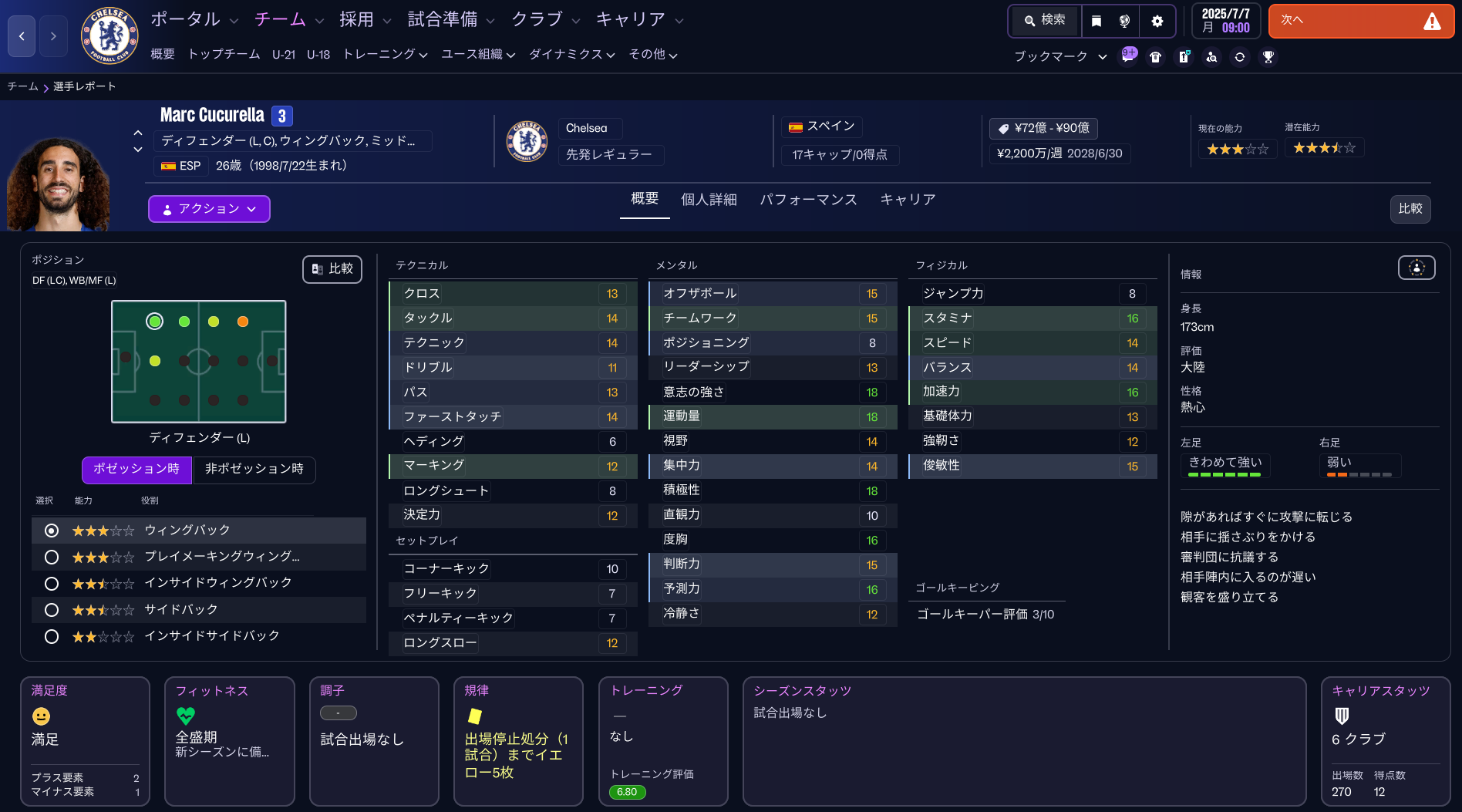Select the サイドバック role radio button
Screen dimensions: 1462x812
(52, 610)
